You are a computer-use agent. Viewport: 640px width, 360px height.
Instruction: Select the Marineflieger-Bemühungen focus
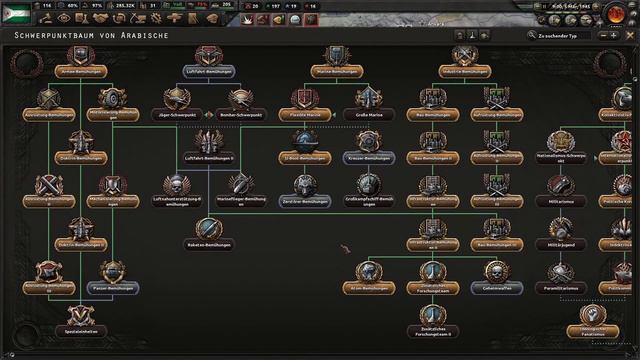241,201
